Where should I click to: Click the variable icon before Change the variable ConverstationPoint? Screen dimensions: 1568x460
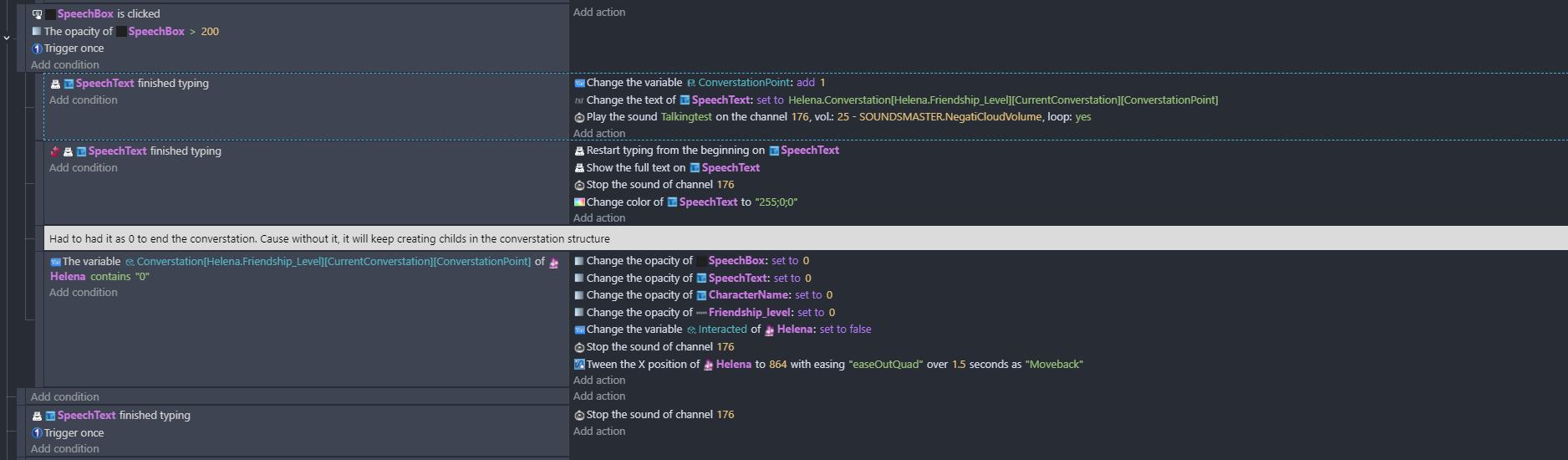pyautogui.click(x=579, y=83)
